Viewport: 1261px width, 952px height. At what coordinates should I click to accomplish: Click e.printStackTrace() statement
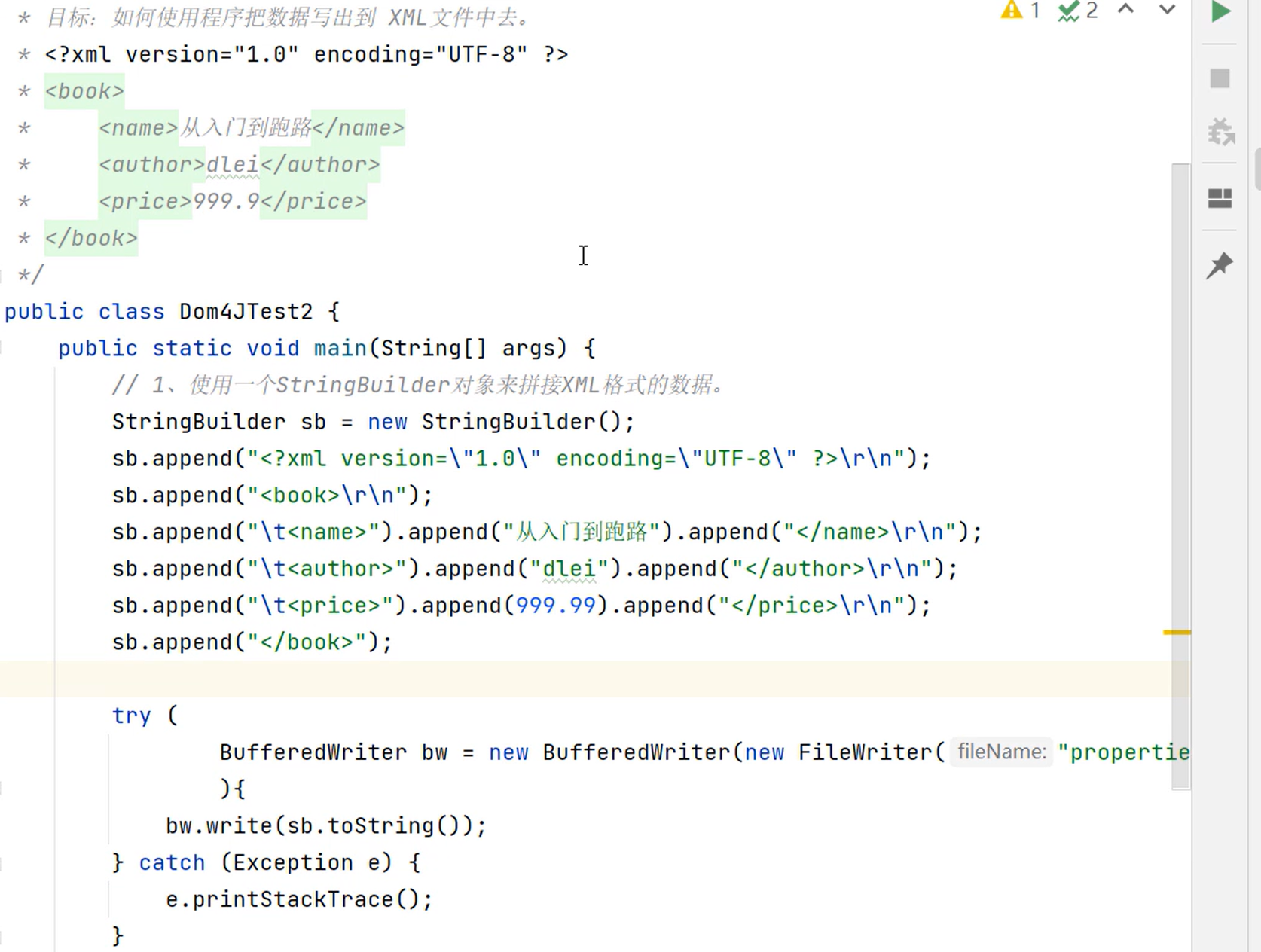point(299,900)
